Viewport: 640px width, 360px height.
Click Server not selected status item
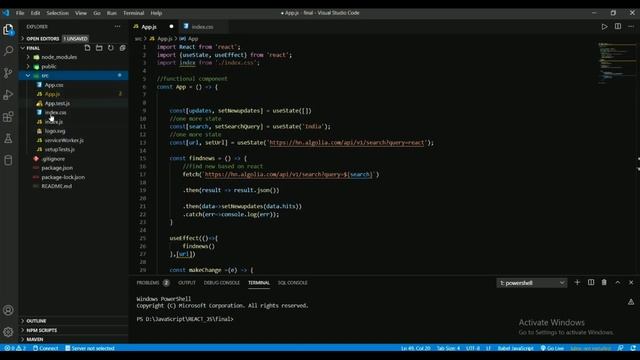pos(90,348)
